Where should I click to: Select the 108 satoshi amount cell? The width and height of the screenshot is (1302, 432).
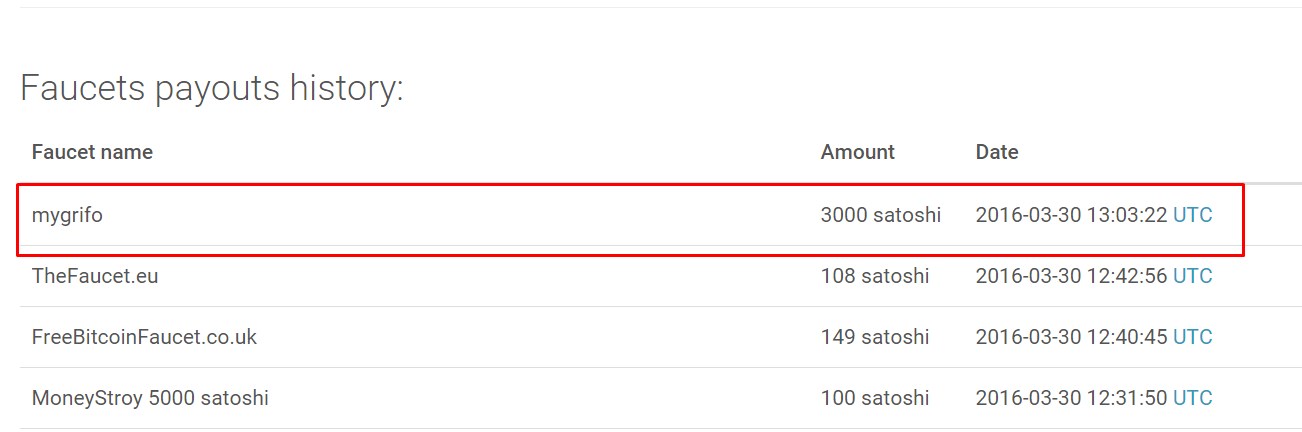874,276
